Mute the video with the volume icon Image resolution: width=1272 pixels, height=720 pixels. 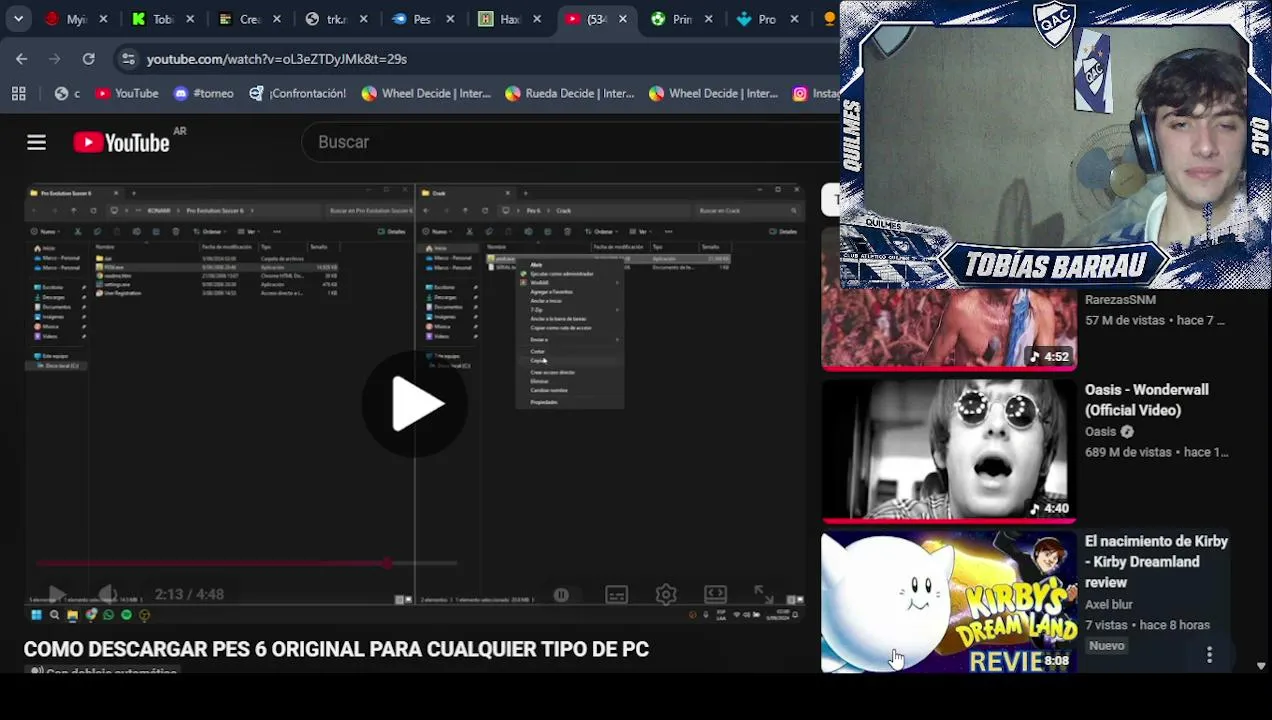click(108, 594)
